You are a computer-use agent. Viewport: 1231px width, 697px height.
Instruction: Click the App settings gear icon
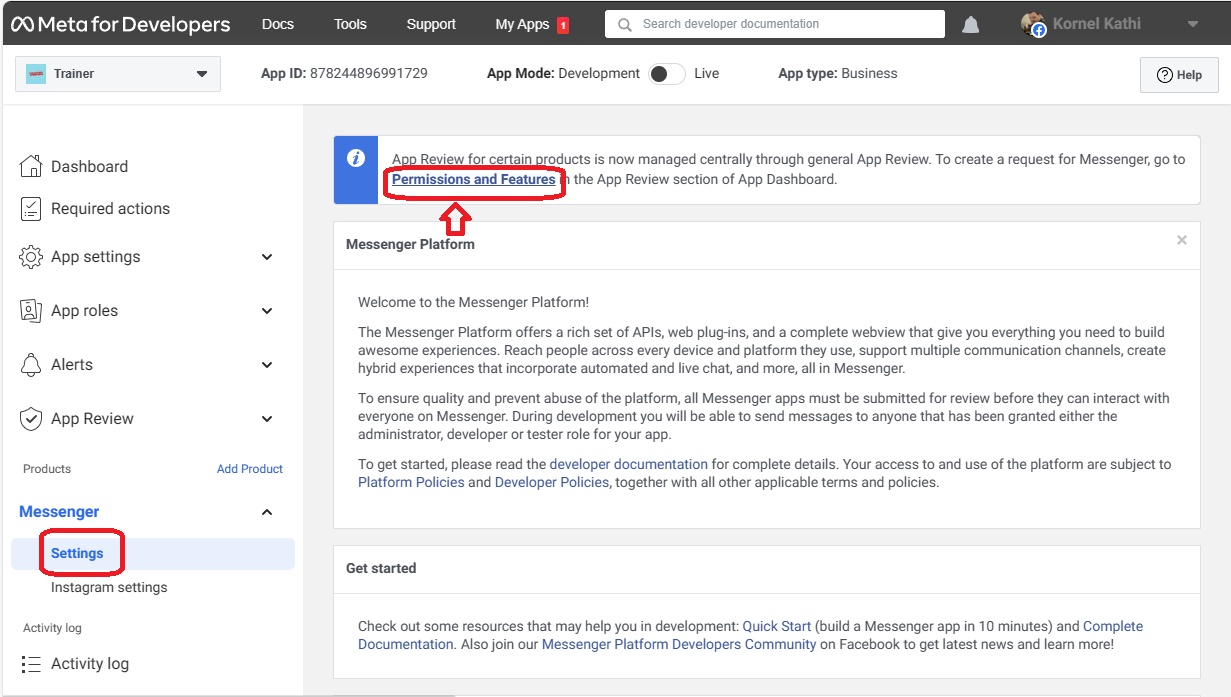point(31,257)
